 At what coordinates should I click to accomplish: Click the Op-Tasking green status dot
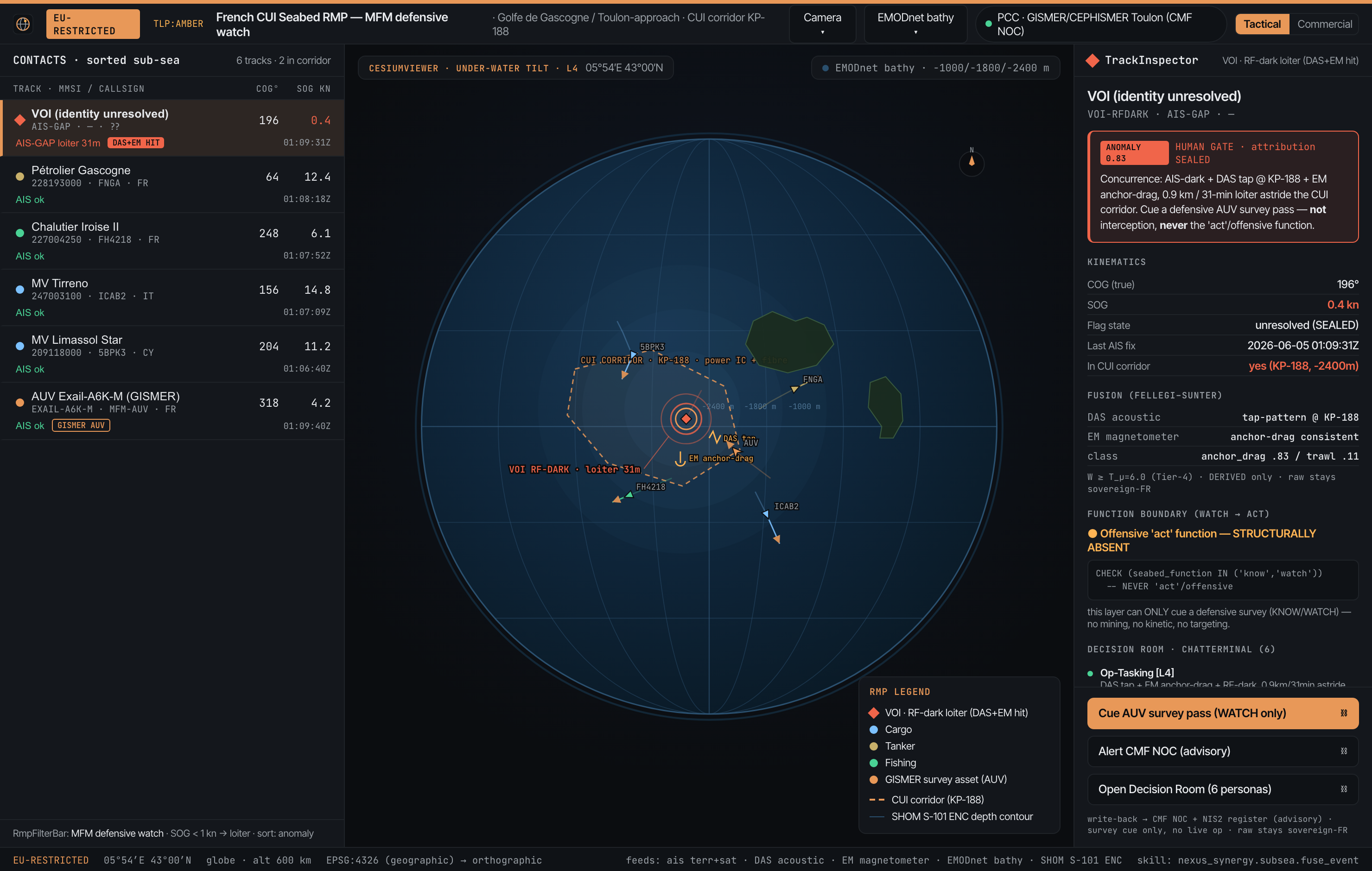tap(1091, 673)
